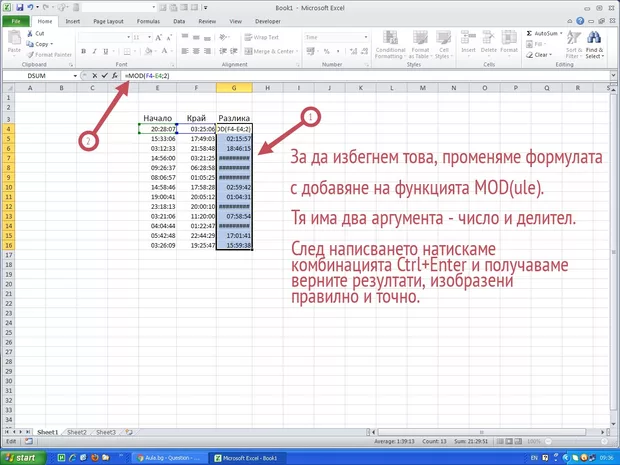Increase indent in Alignment group

[234, 51]
